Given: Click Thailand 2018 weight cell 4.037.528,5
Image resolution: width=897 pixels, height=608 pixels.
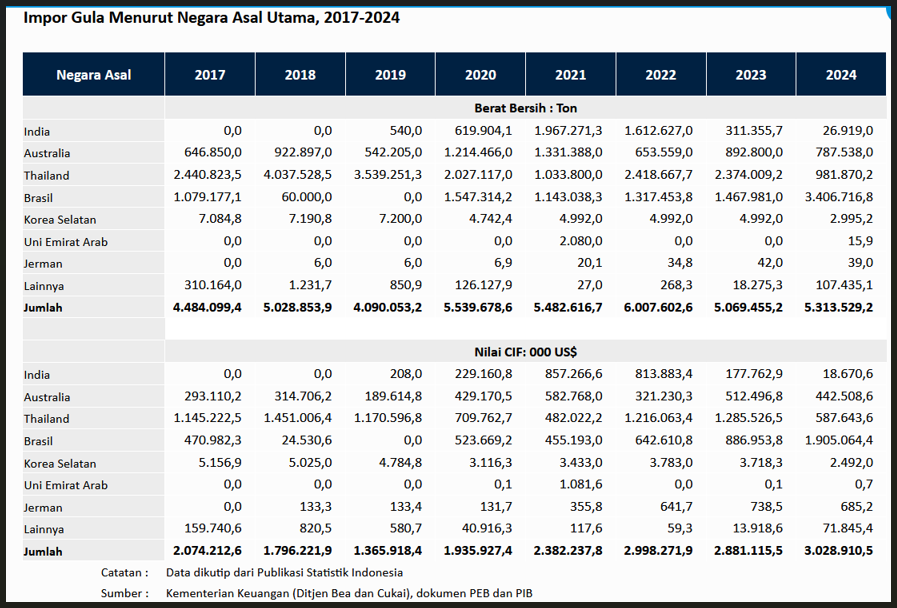Looking at the screenshot, I should (296, 175).
